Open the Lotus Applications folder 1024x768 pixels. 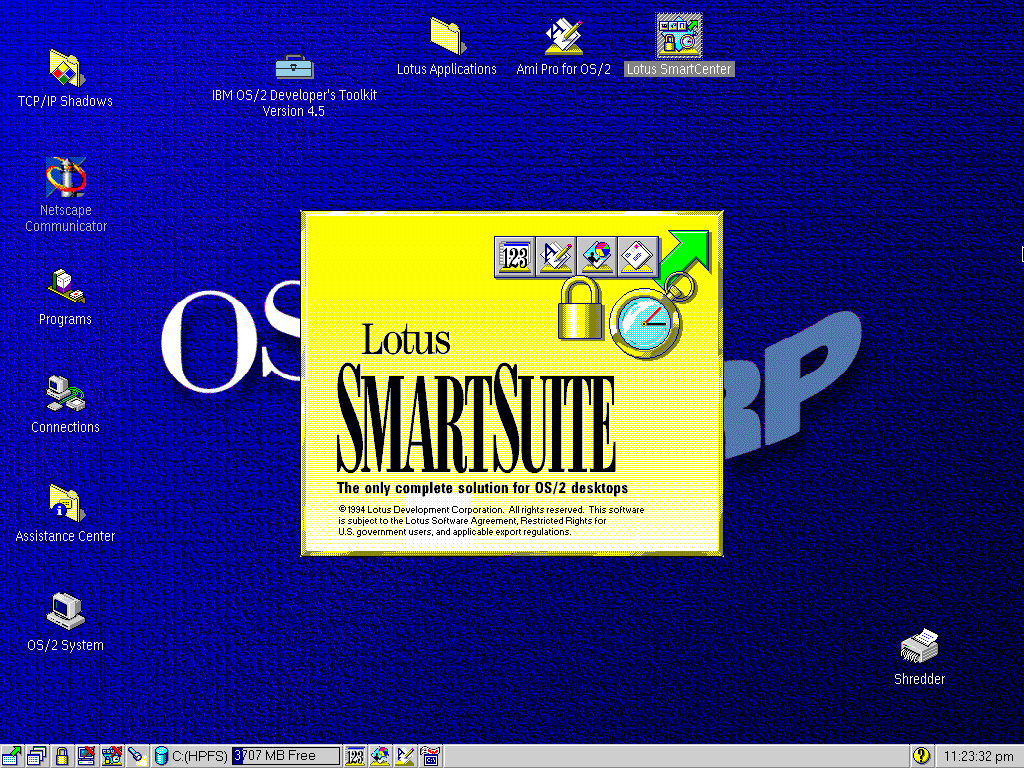[x=447, y=37]
